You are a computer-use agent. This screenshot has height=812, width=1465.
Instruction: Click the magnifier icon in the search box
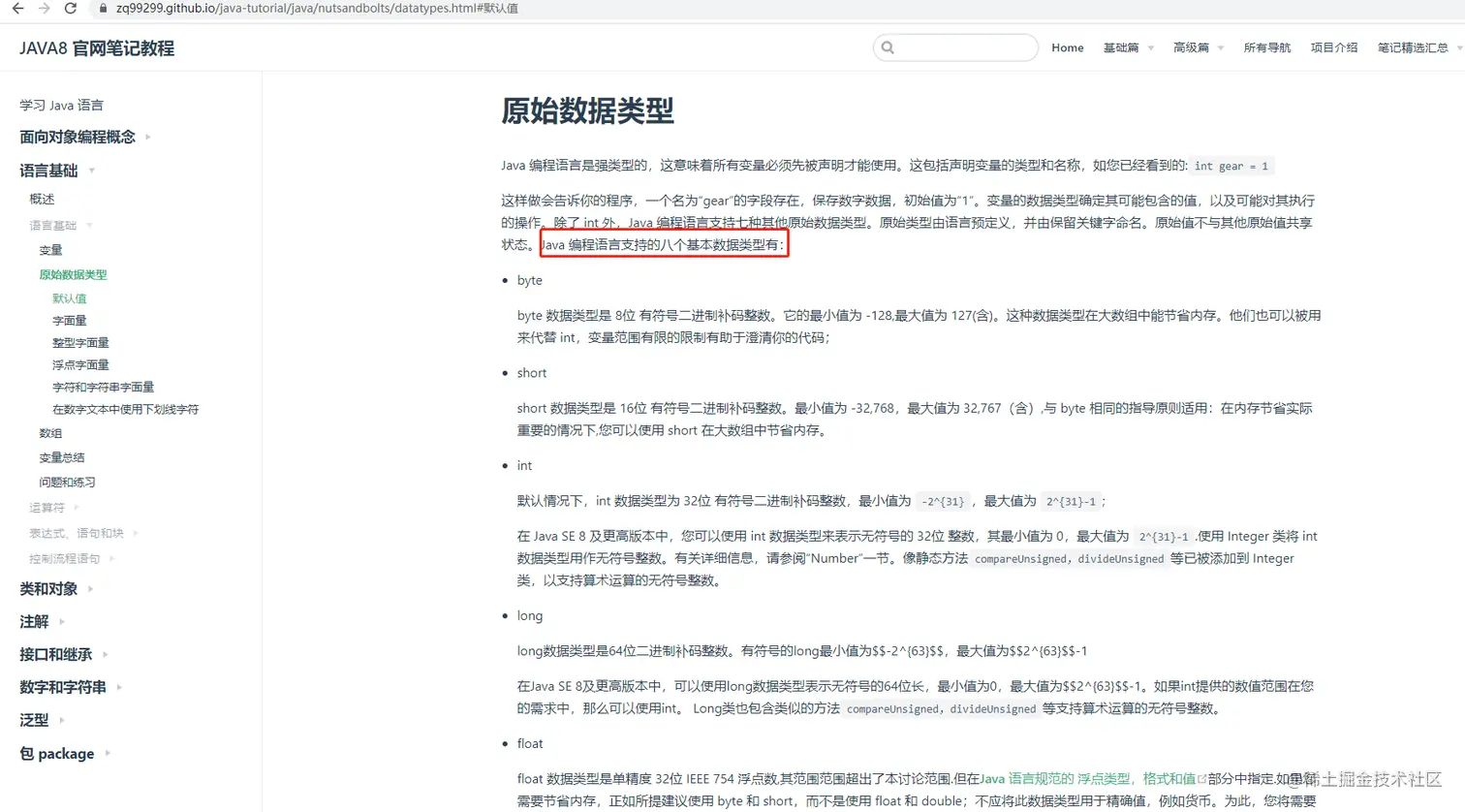888,47
